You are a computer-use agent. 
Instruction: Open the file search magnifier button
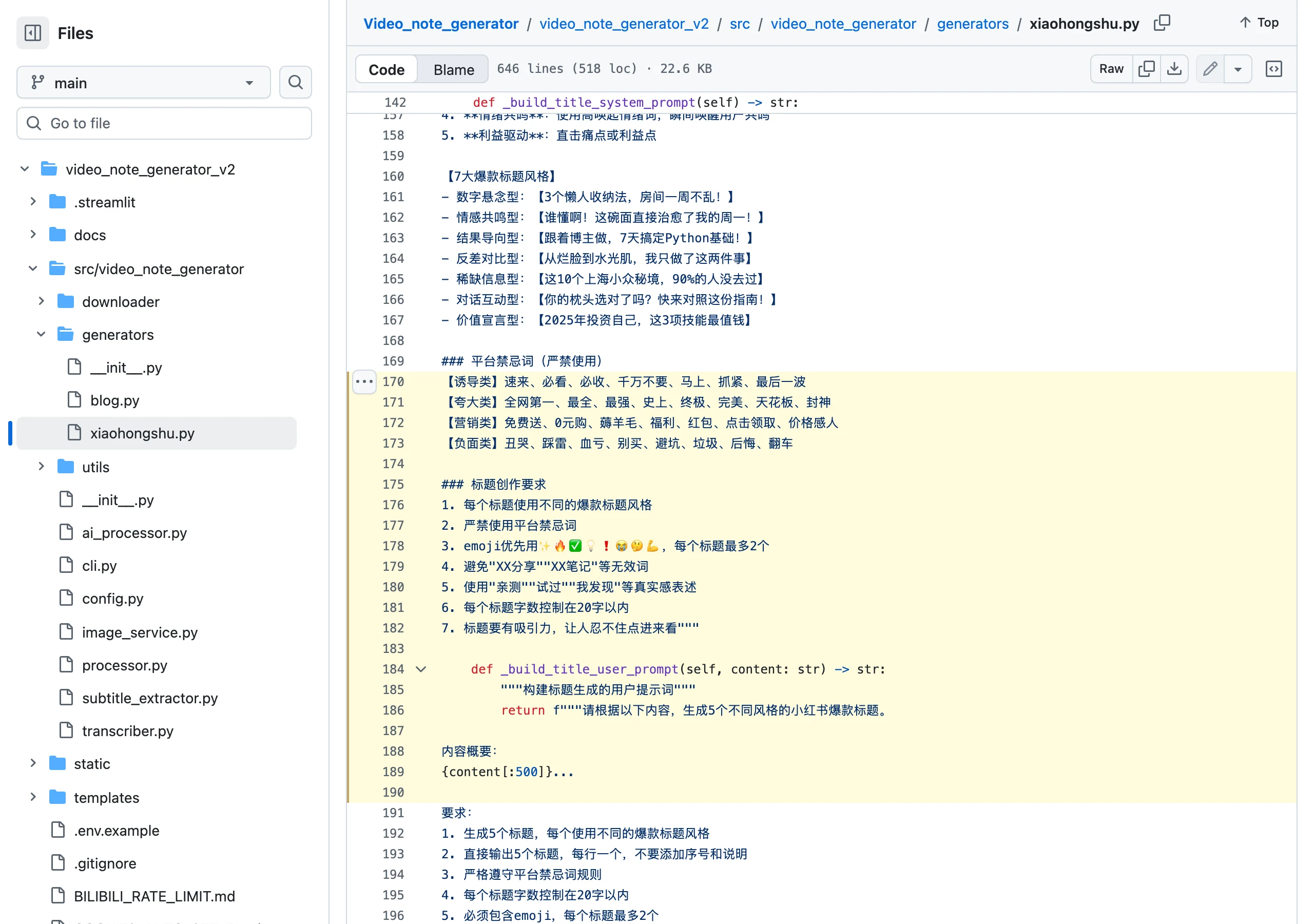point(295,83)
